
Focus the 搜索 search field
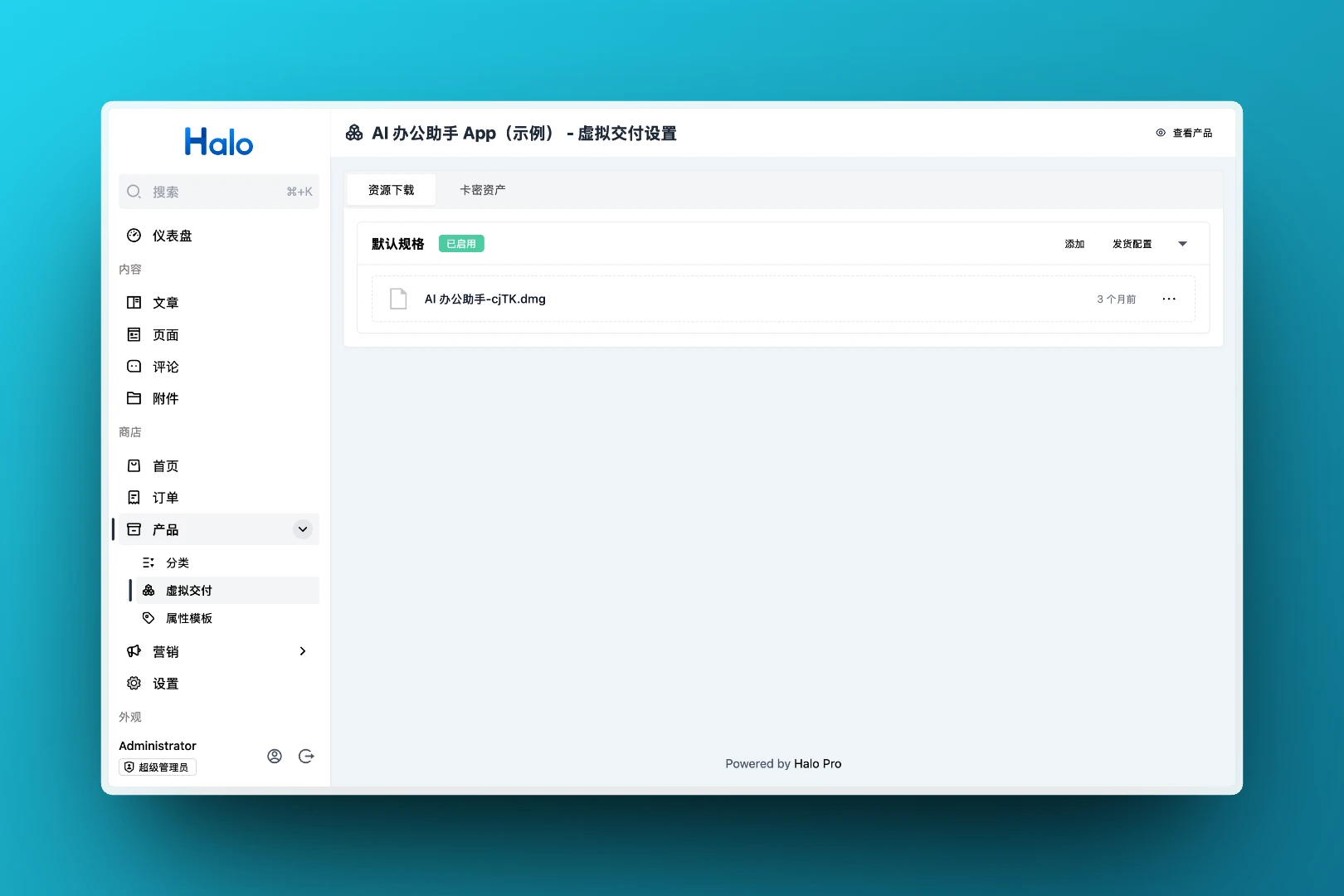219,192
